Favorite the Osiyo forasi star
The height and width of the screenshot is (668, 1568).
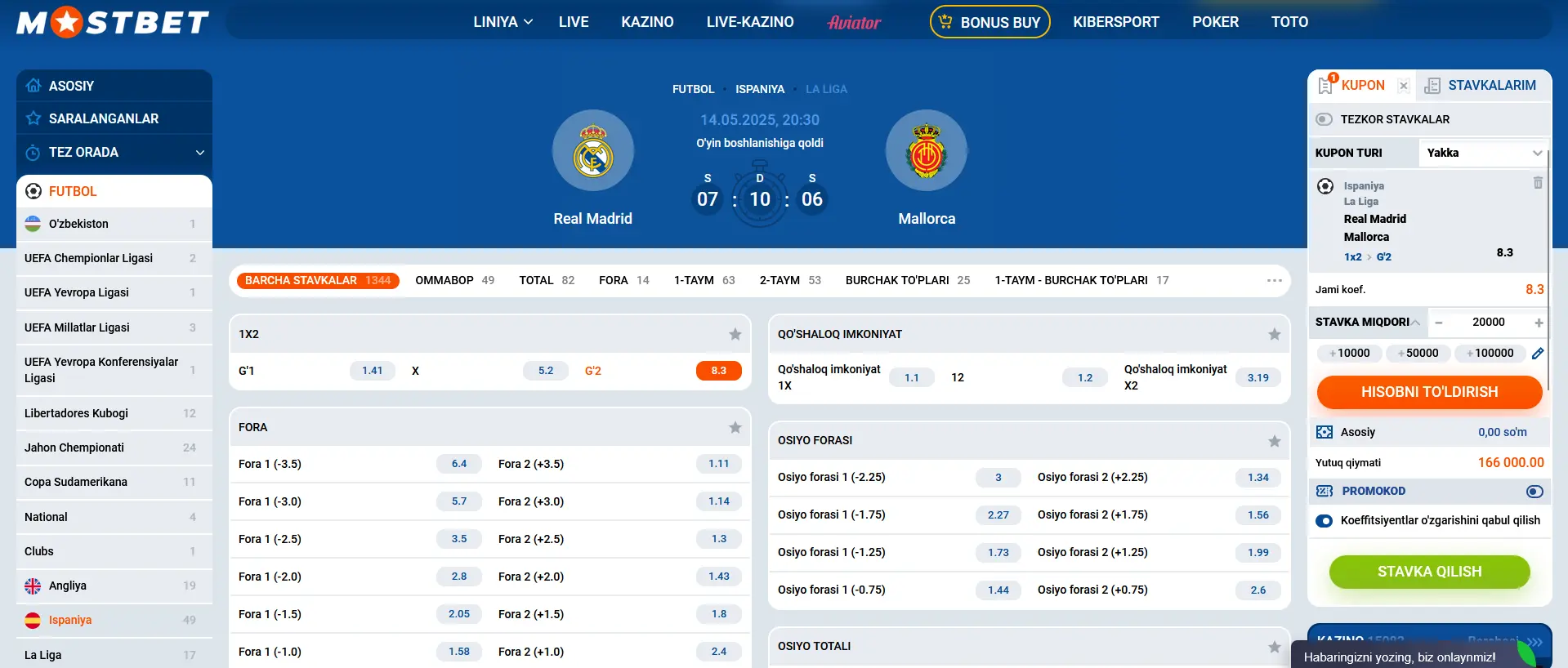tap(1275, 441)
